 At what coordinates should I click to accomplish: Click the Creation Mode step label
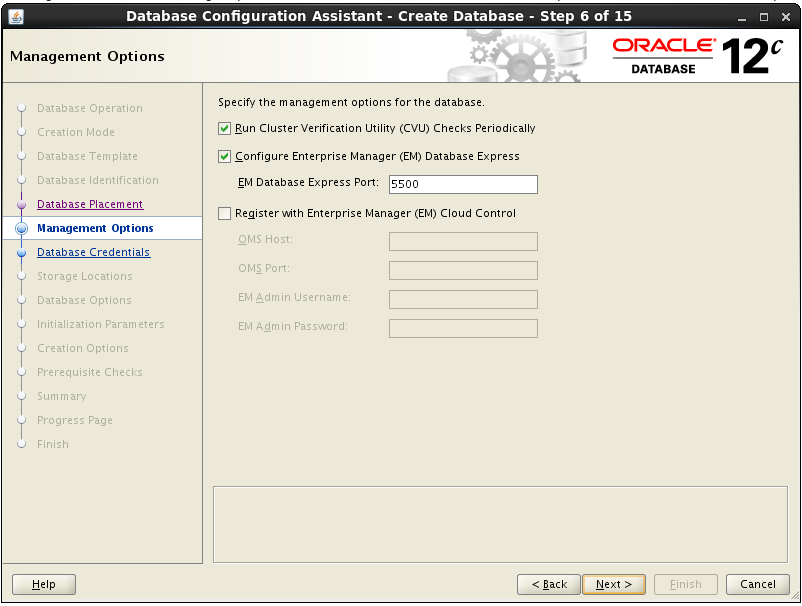(x=76, y=132)
